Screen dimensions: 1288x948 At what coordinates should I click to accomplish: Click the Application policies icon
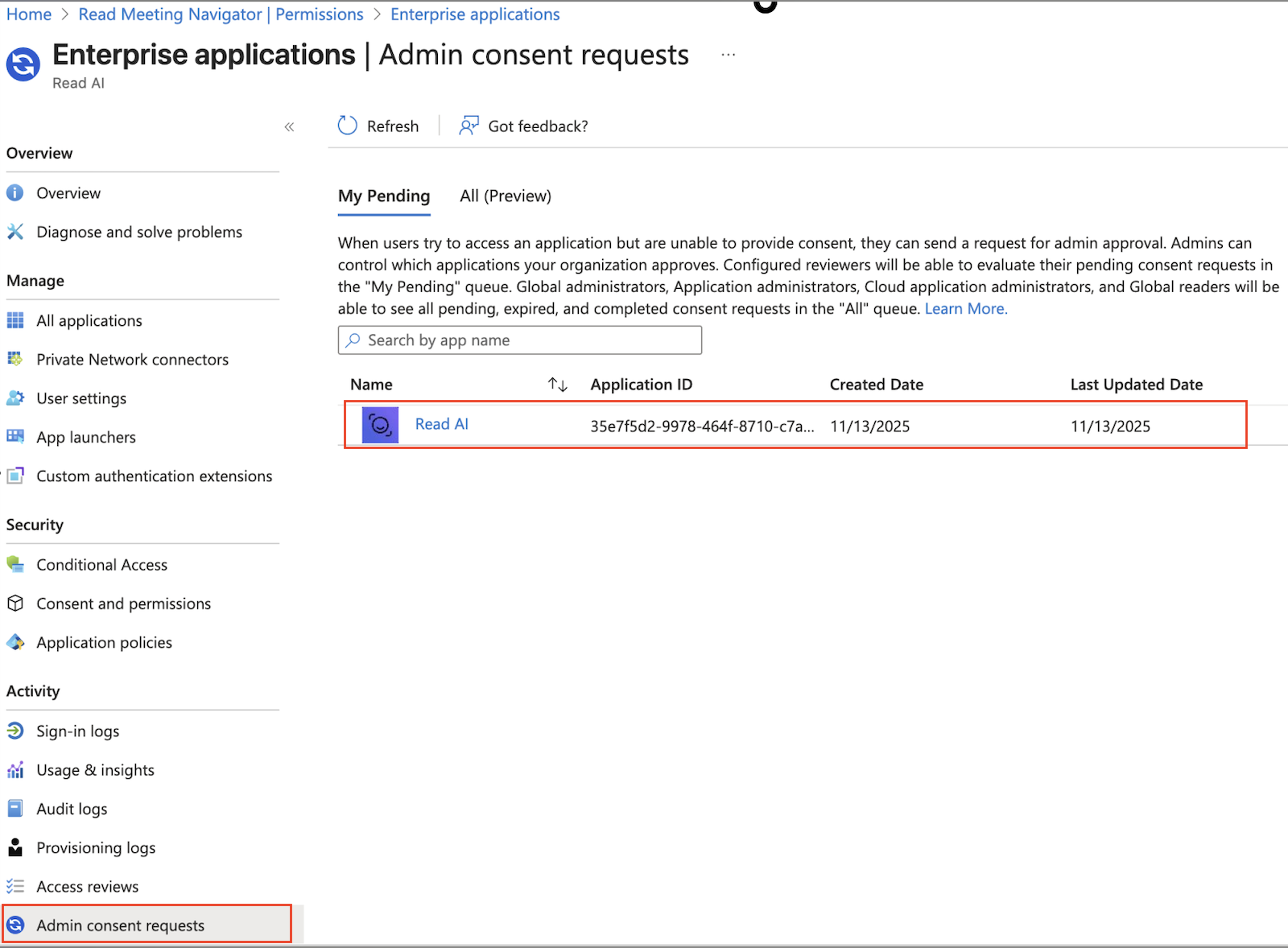15,642
